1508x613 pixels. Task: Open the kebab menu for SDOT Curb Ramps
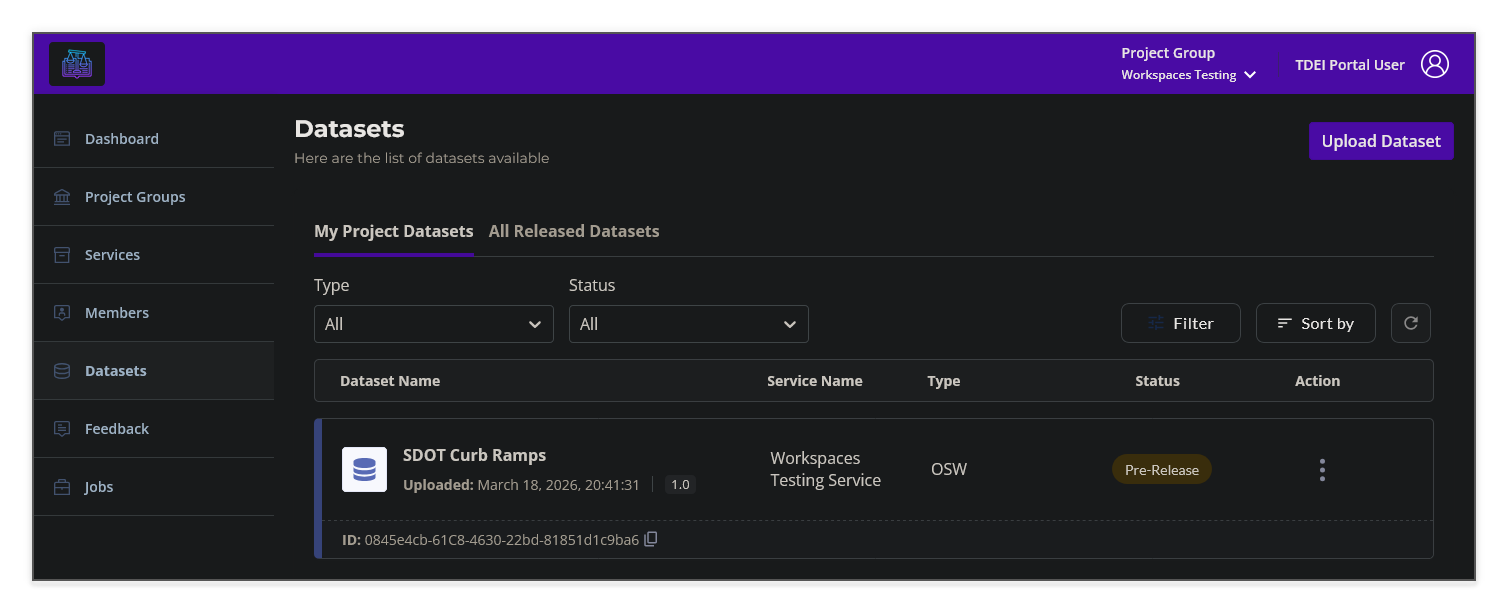click(1322, 468)
